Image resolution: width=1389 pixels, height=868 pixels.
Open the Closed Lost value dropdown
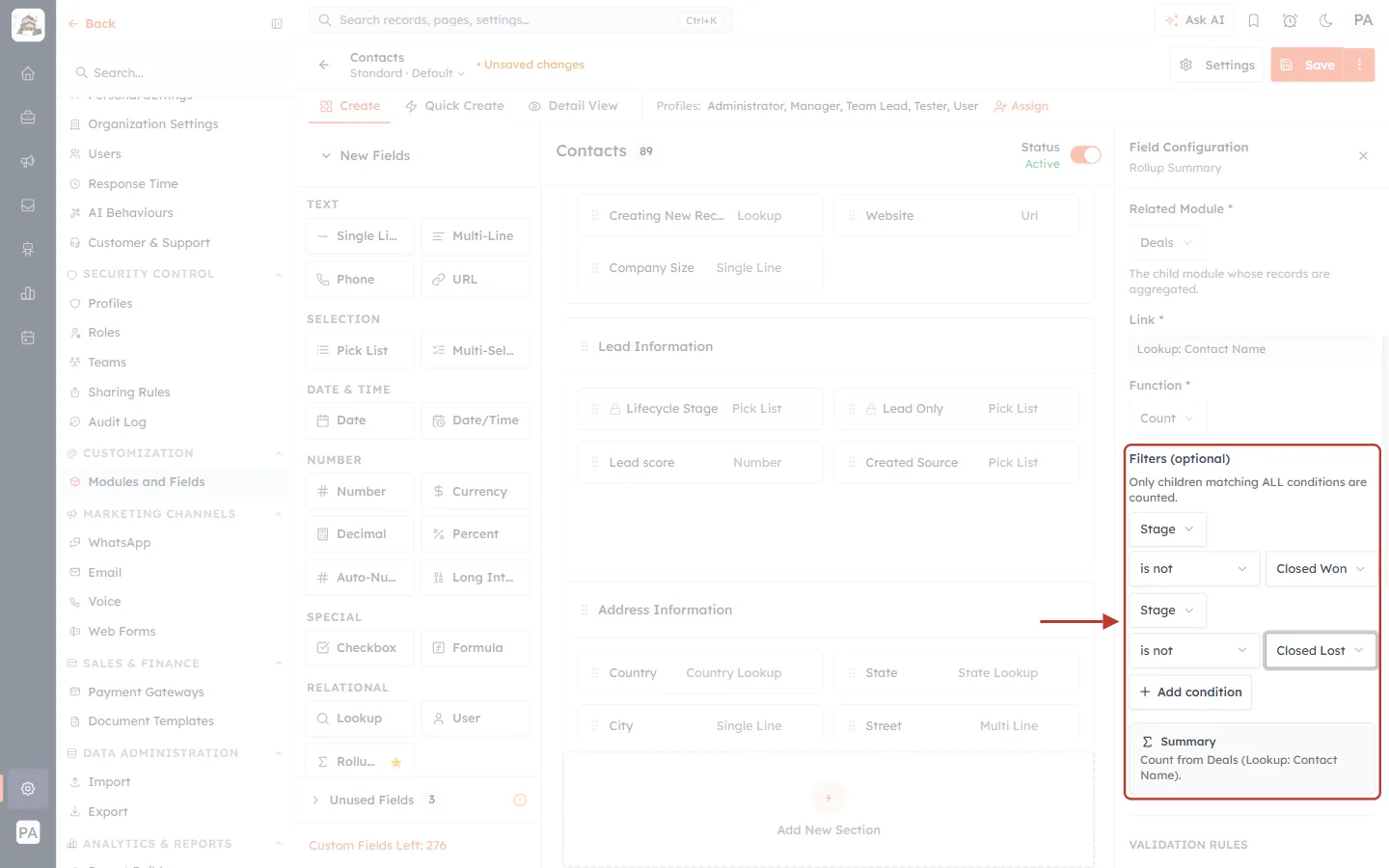(1320, 651)
